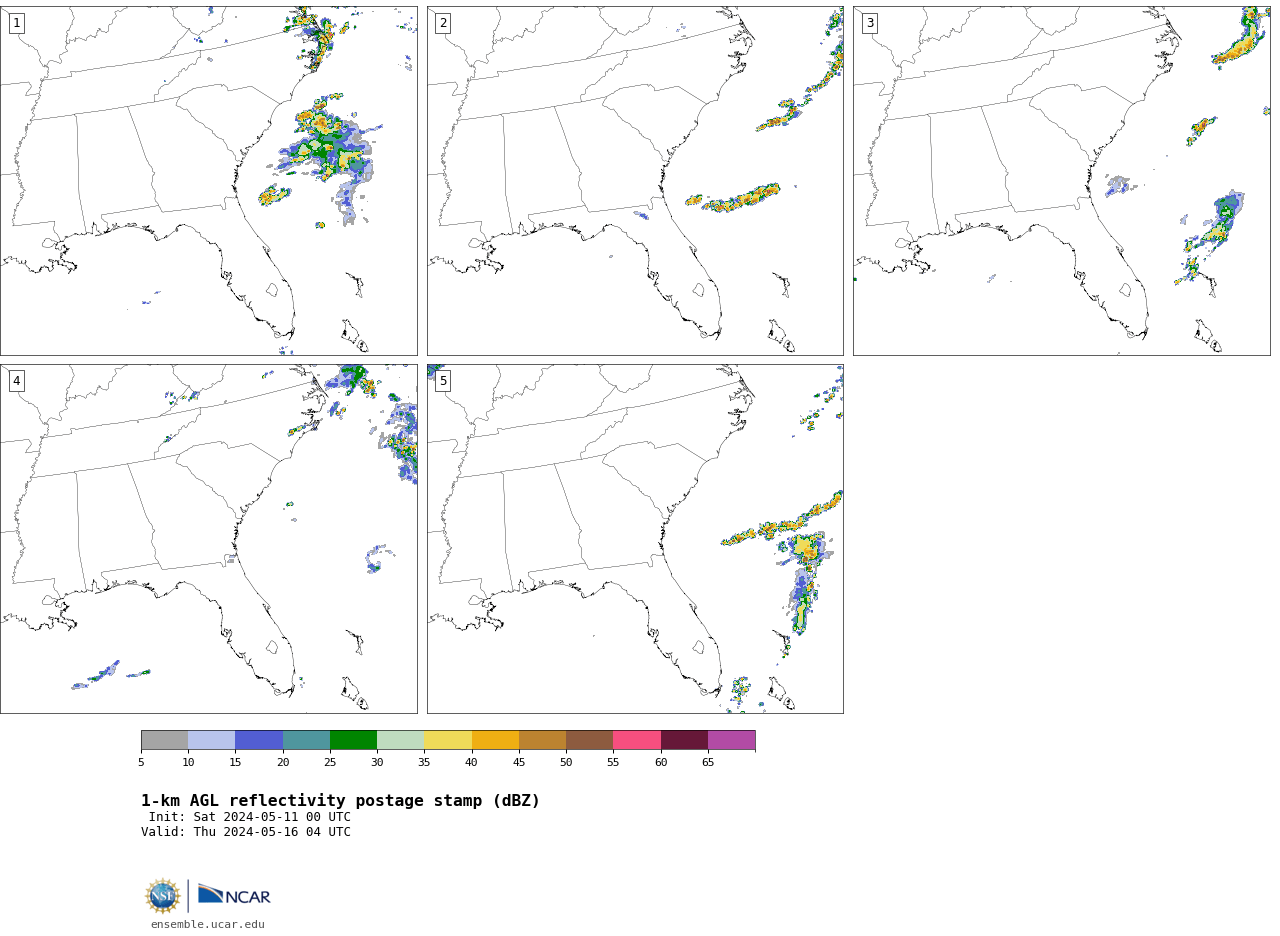
Task: Click the colorbar tick label 50
Action: tap(566, 763)
